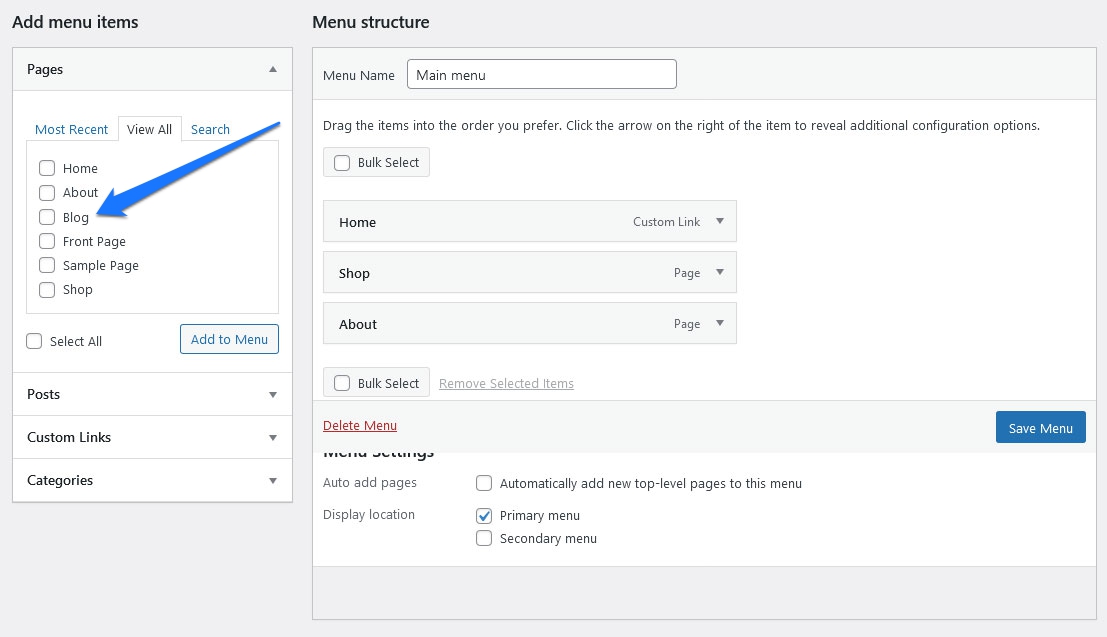
Task: Click the Add to Menu button
Action: (x=229, y=339)
